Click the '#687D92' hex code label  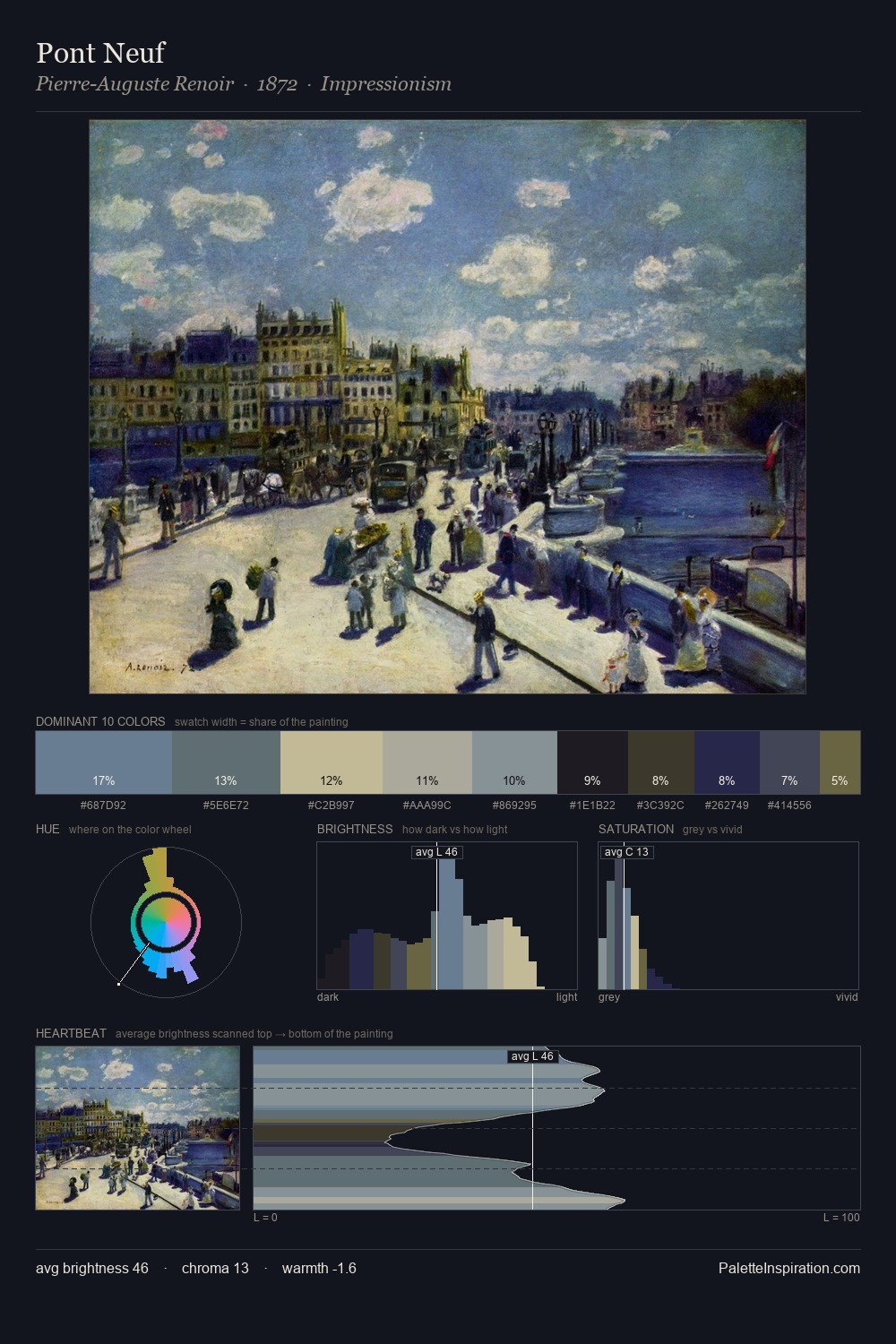[x=103, y=806]
